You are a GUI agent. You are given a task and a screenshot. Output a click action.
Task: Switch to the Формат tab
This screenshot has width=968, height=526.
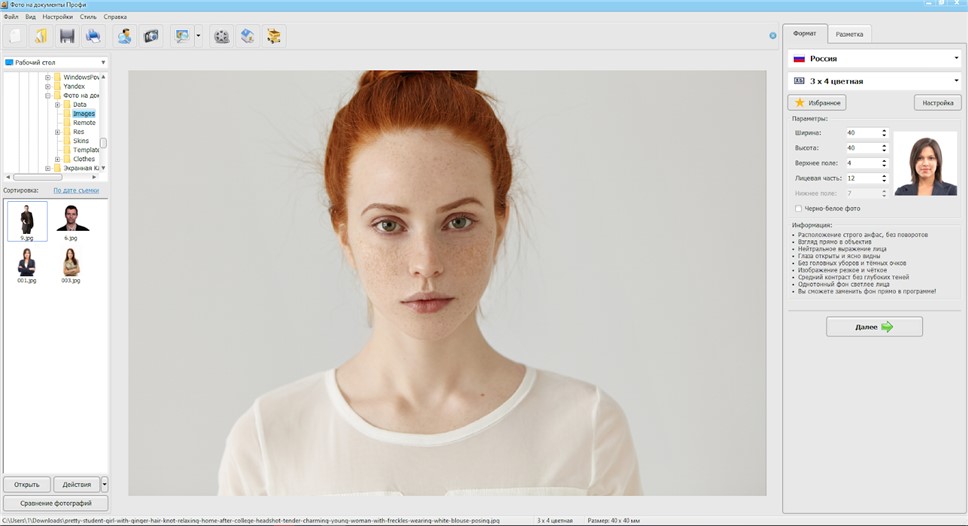click(804, 33)
